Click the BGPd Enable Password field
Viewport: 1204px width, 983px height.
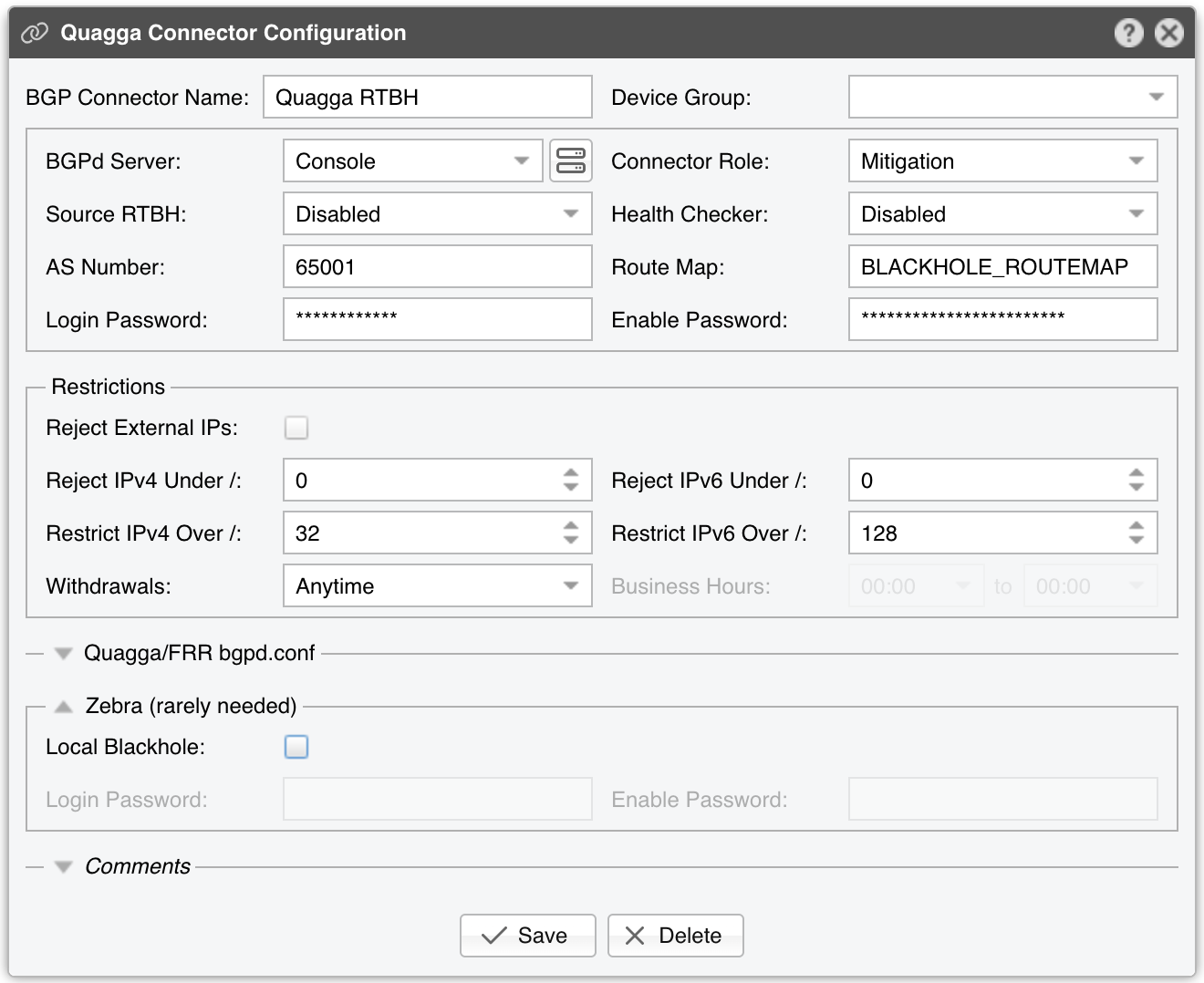point(1002,319)
